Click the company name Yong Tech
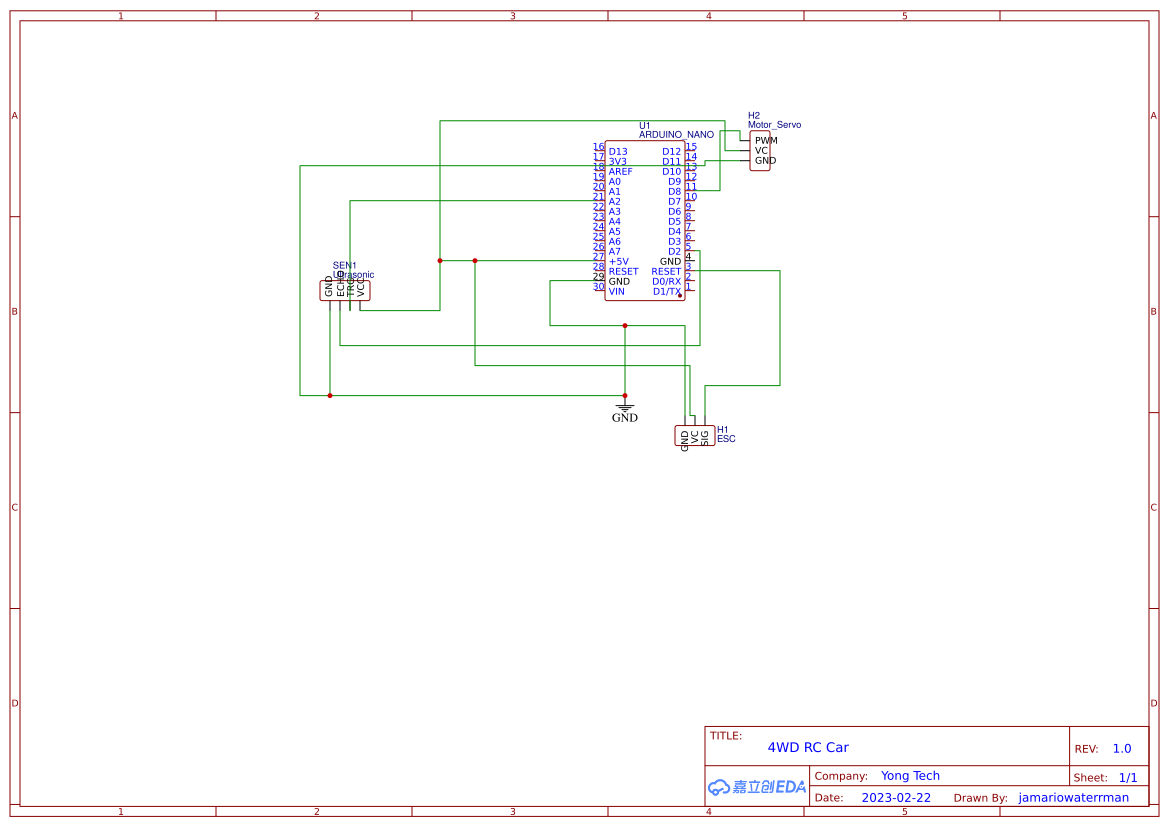1169x827 pixels. [911, 775]
